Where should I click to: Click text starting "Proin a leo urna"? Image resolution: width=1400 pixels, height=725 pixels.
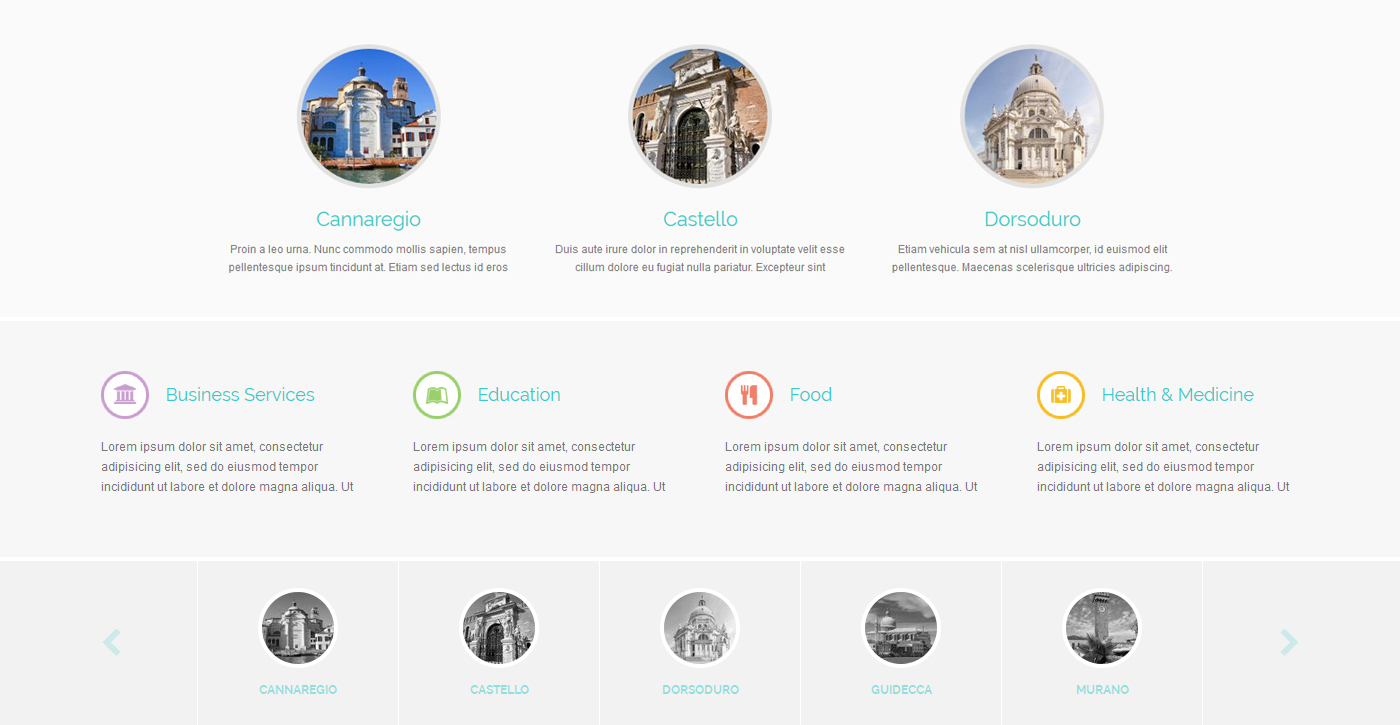(x=368, y=258)
